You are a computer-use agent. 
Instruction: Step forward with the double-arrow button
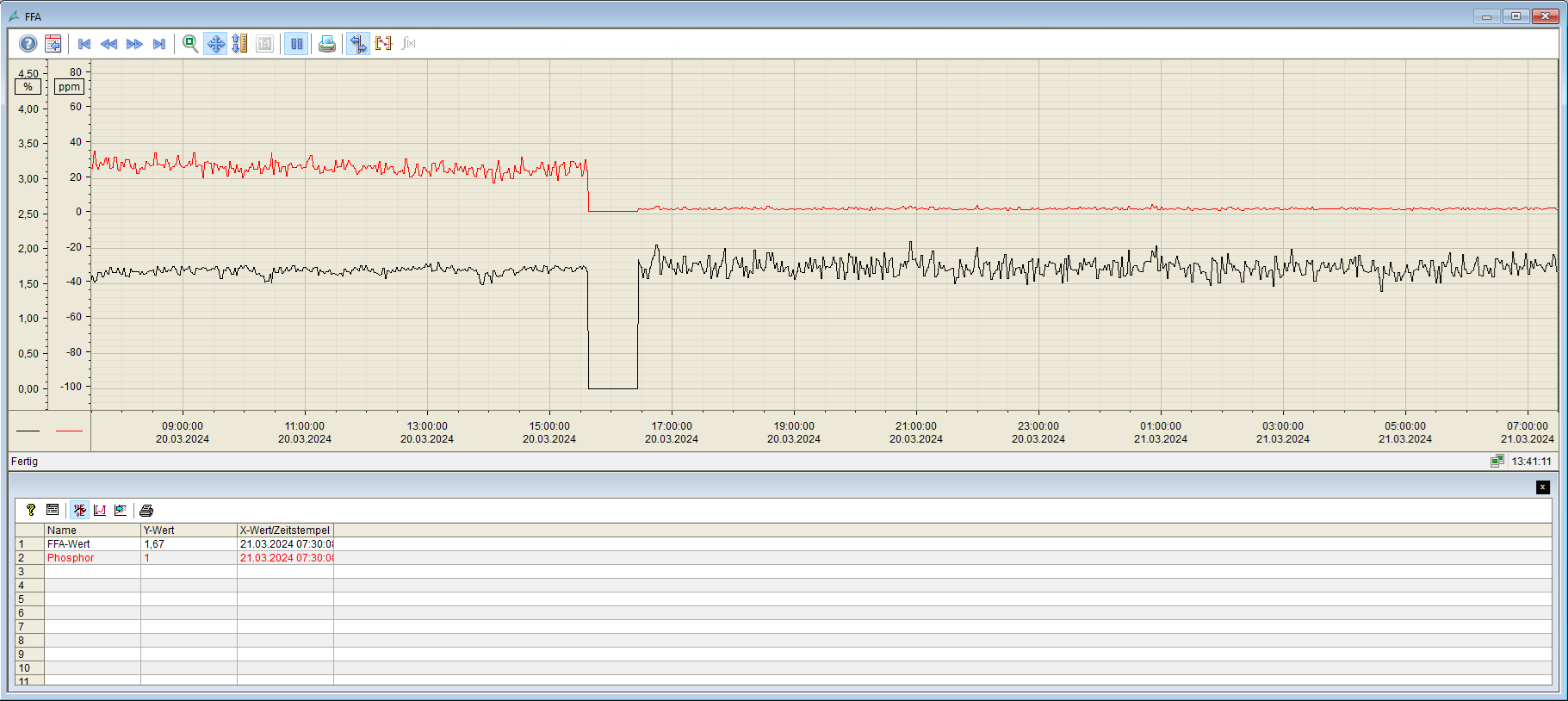pyautogui.click(x=134, y=43)
